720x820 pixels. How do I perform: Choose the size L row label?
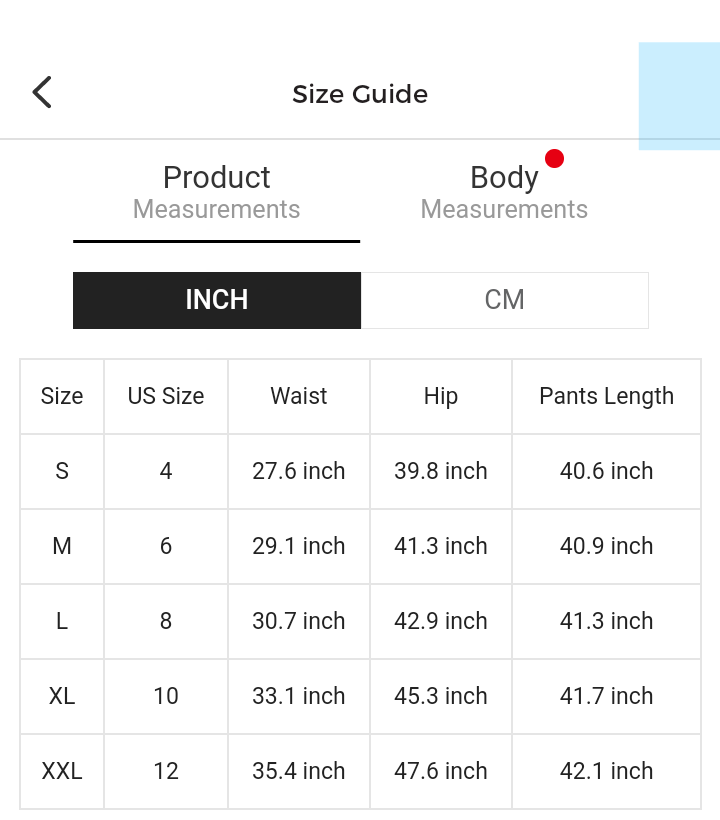[62, 621]
